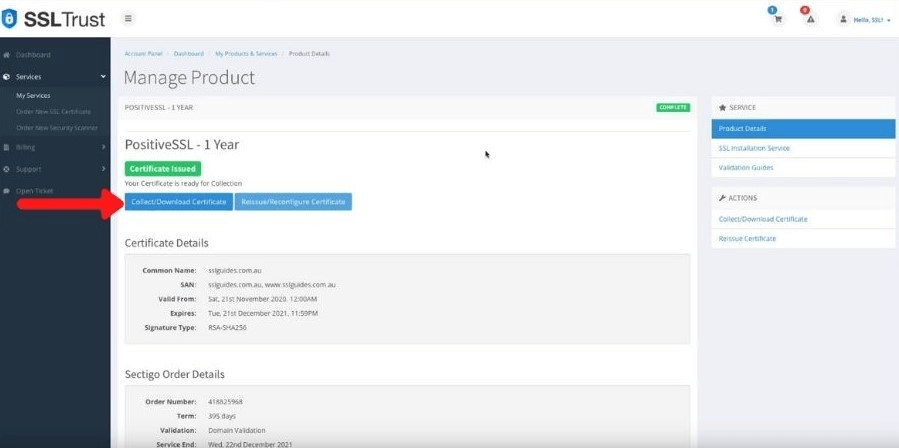Toggle the hamburger sidebar menu icon
899x448 pixels.
[x=128, y=19]
